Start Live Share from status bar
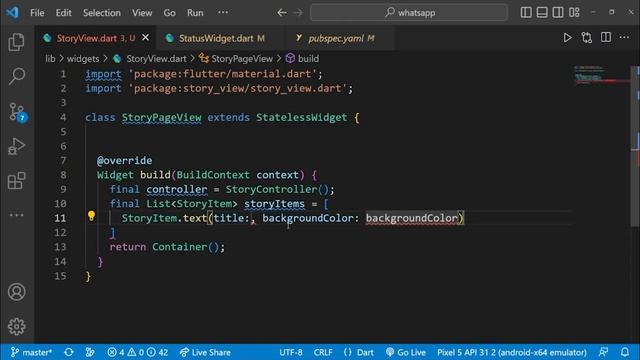640x360 pixels. 205,352
